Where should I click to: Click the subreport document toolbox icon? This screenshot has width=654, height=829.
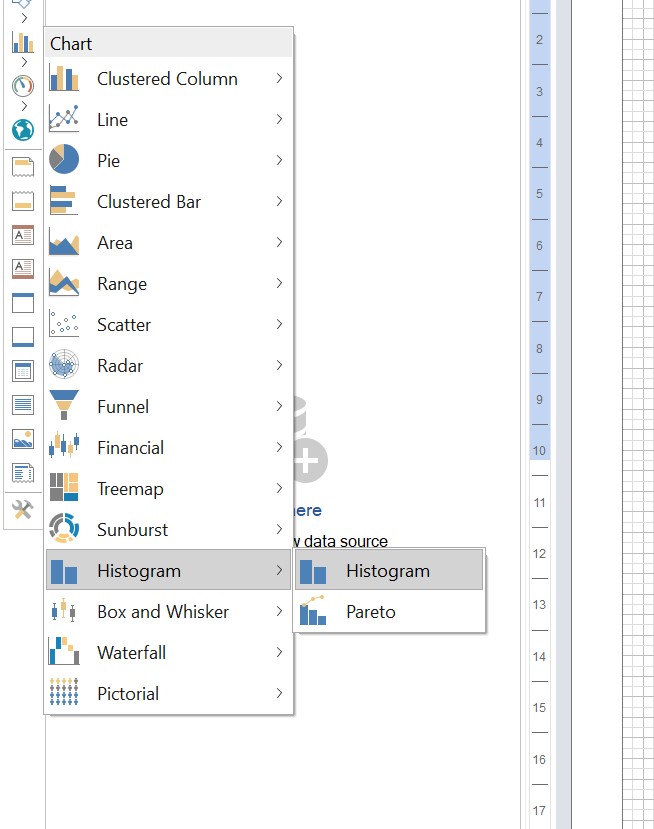pos(23,473)
